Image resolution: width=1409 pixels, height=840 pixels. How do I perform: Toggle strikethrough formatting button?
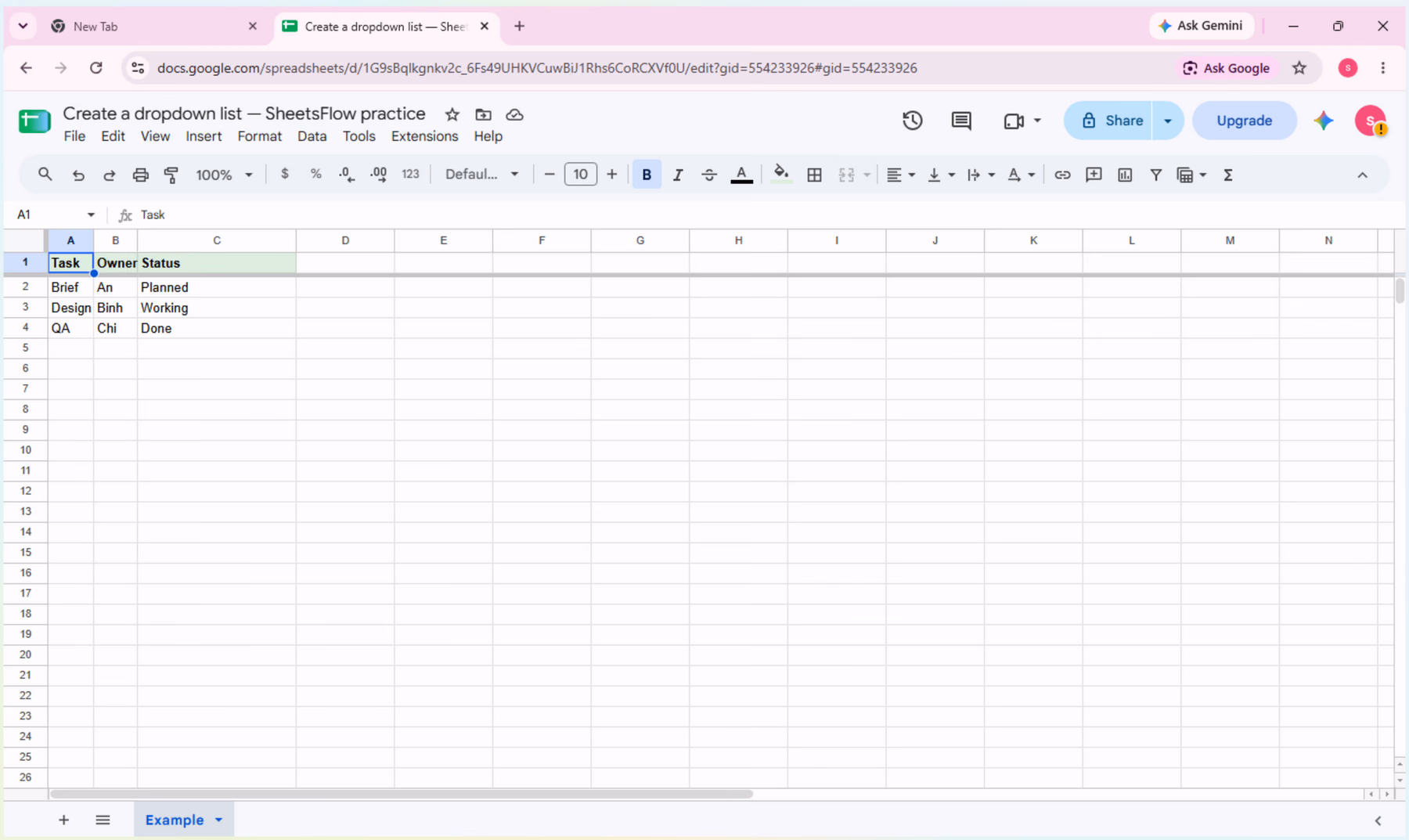tap(709, 175)
